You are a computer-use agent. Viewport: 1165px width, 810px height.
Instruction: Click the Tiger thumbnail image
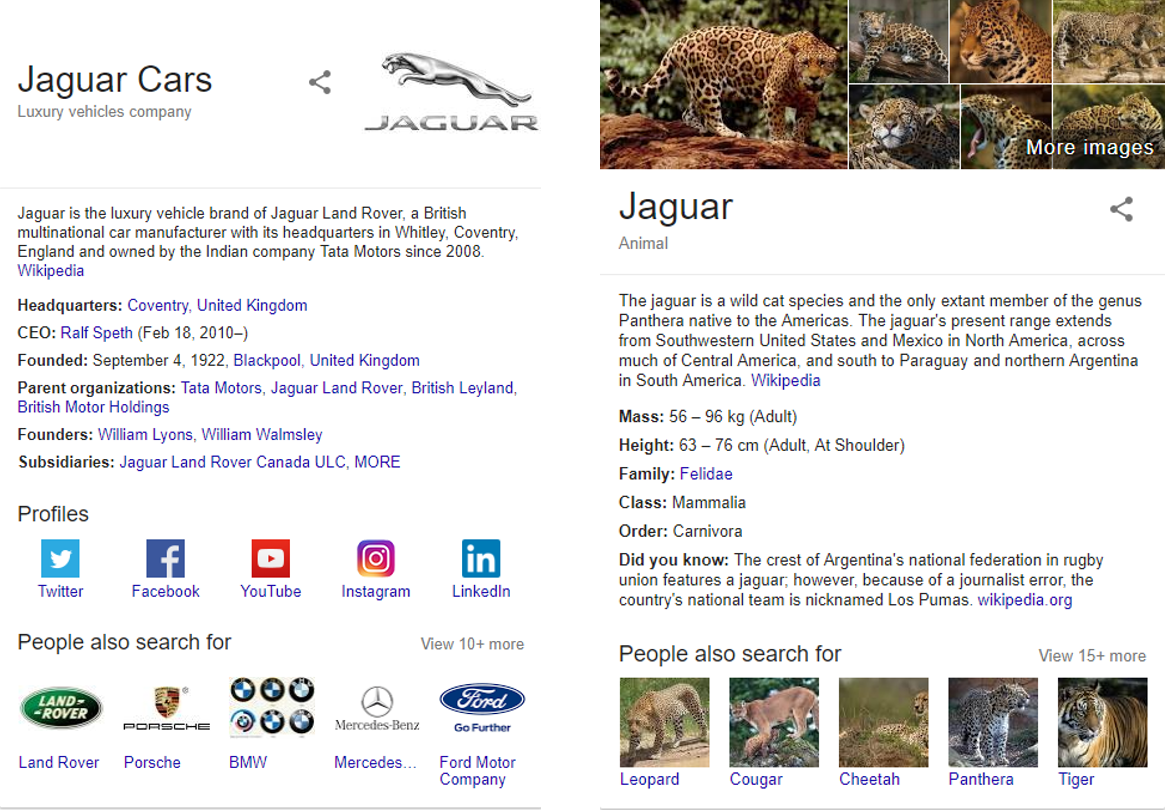click(1102, 722)
